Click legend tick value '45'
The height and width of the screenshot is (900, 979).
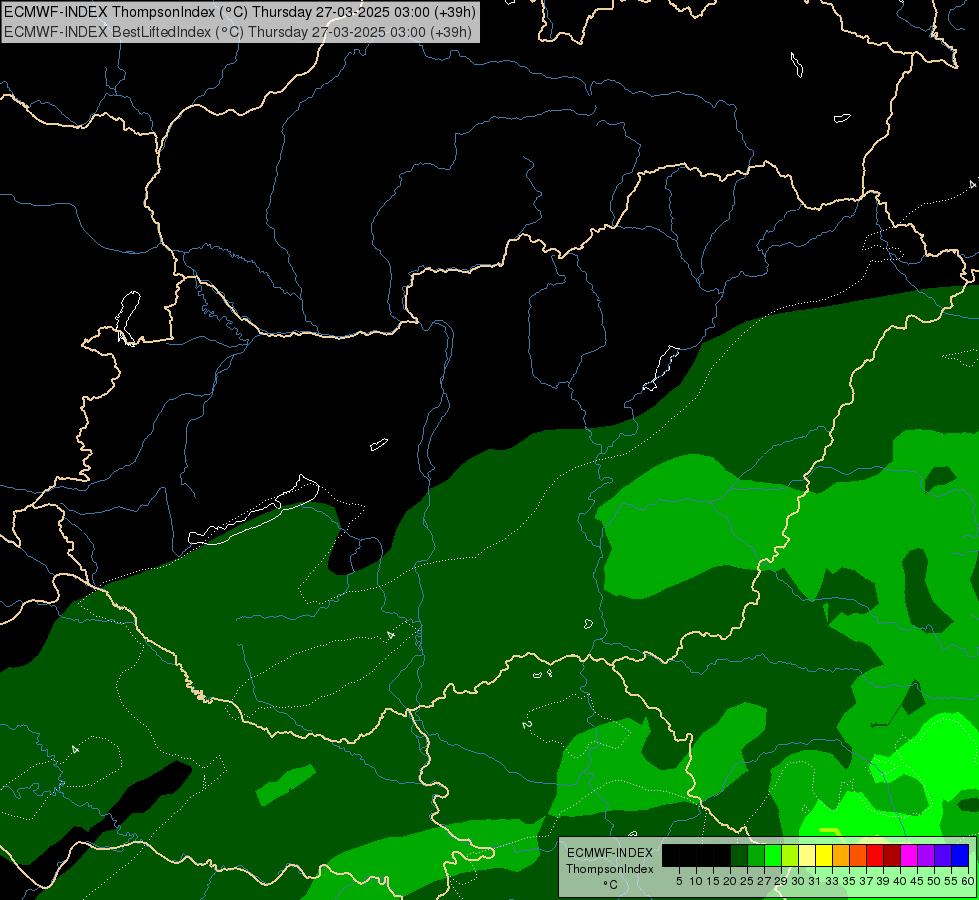[918, 881]
